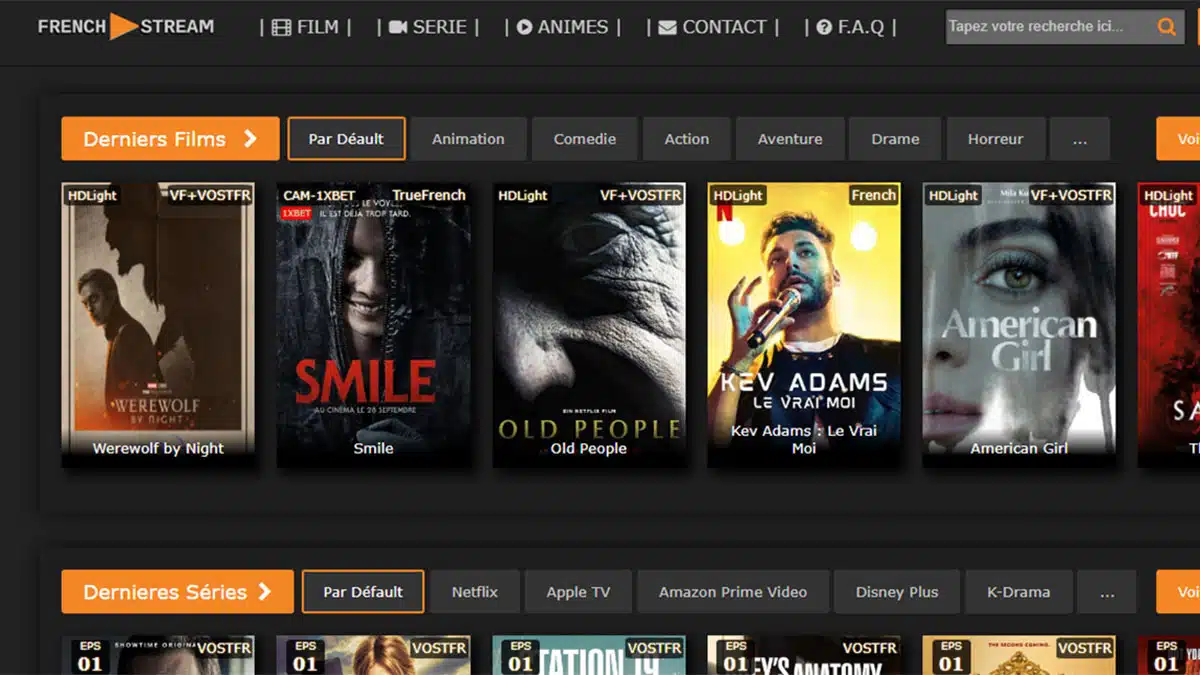Image resolution: width=1200 pixels, height=675 pixels.
Task: Click the French Stream orange play logo
Action: pos(124,27)
